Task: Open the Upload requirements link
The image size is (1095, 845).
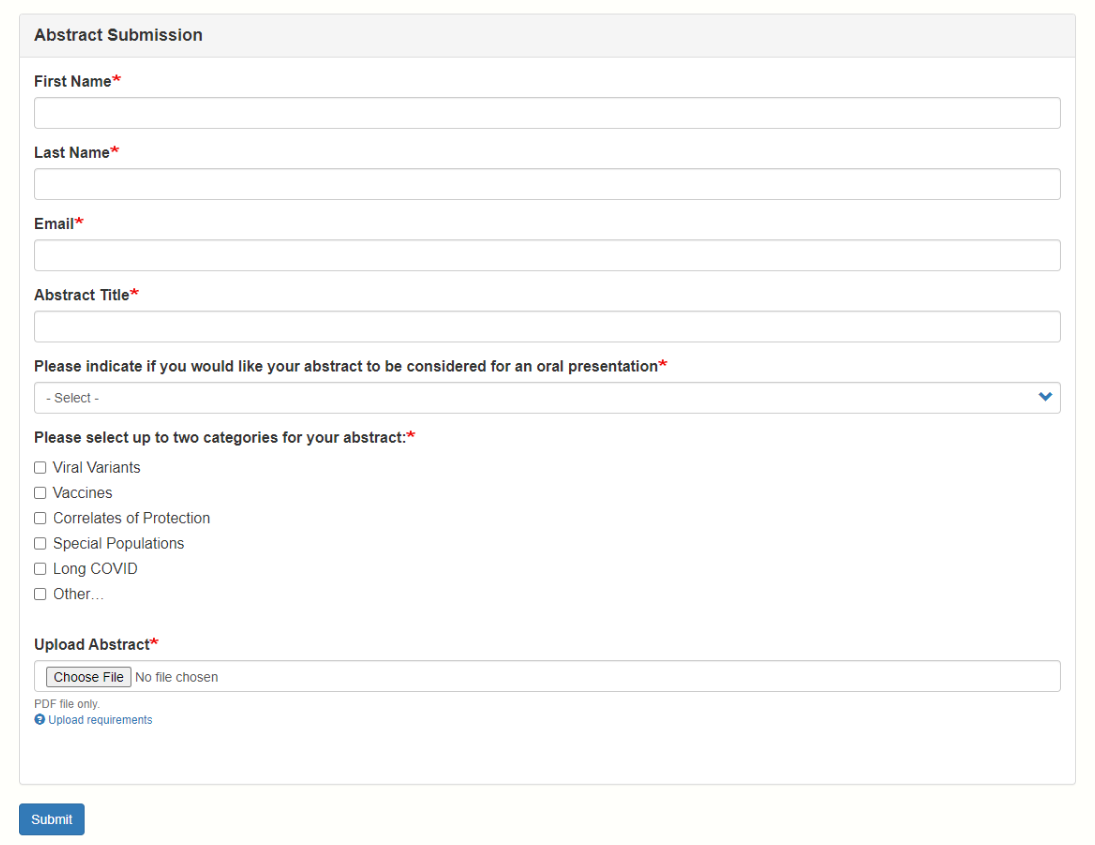Action: pyautogui.click(x=100, y=720)
